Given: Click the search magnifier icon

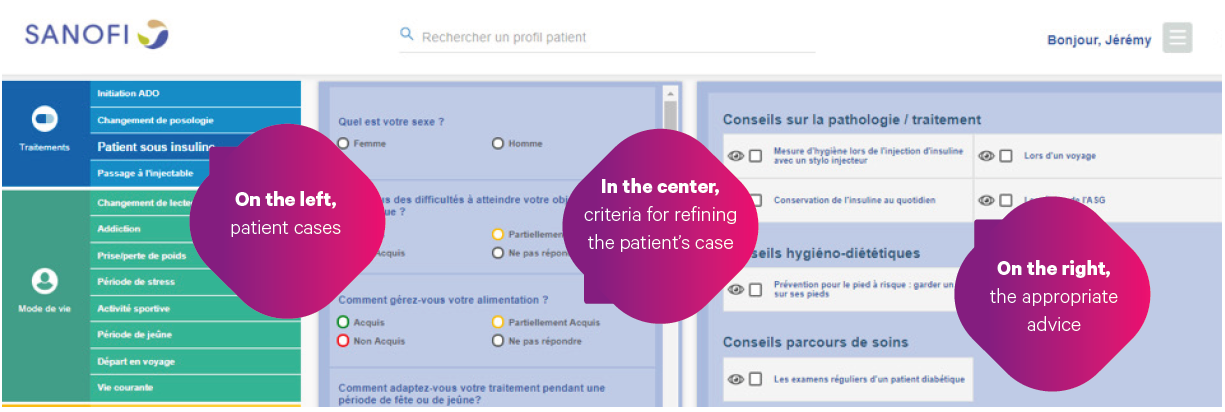Looking at the screenshot, I should 407,34.
